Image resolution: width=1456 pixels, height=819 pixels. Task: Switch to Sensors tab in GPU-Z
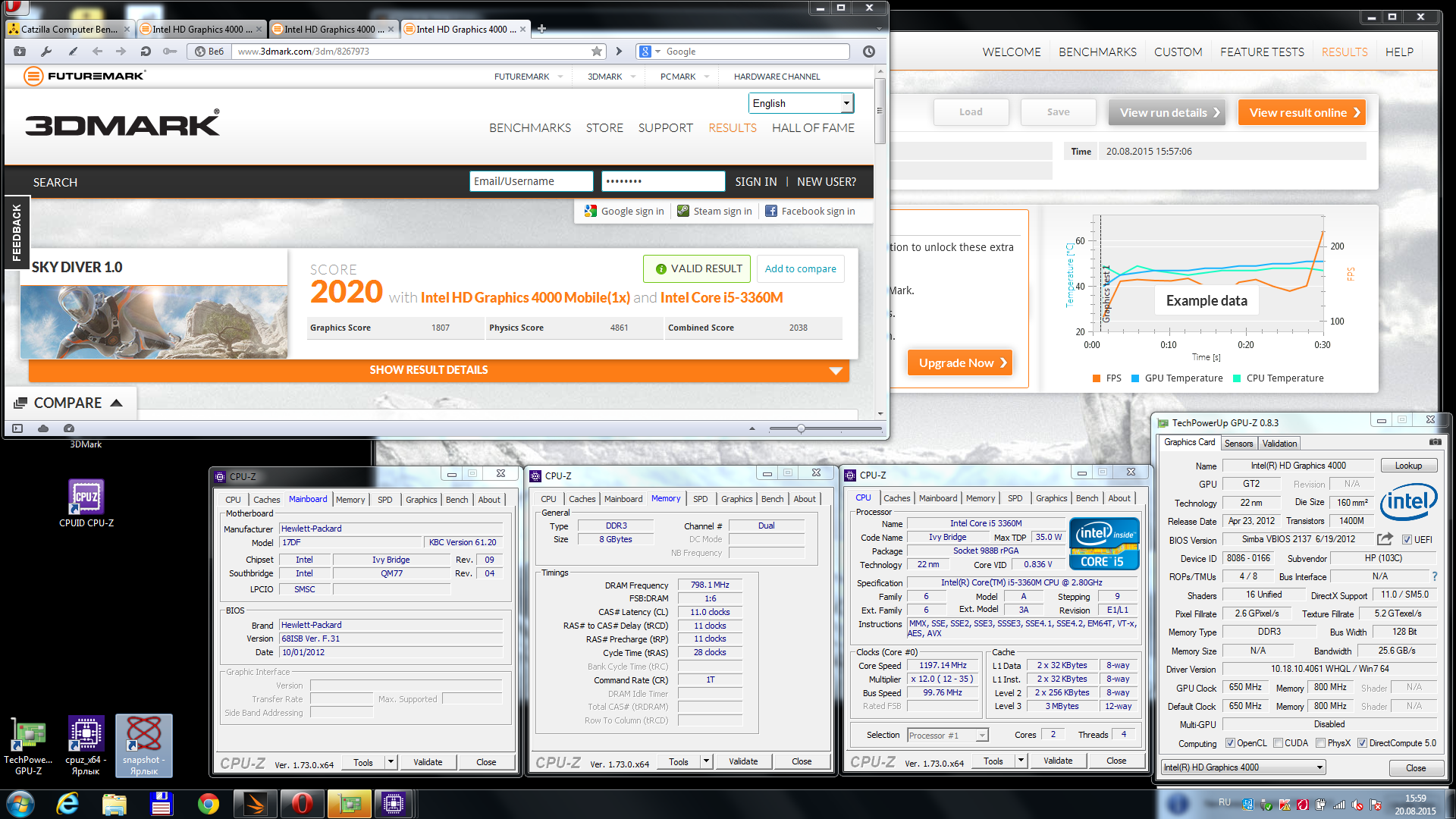[x=1238, y=444]
